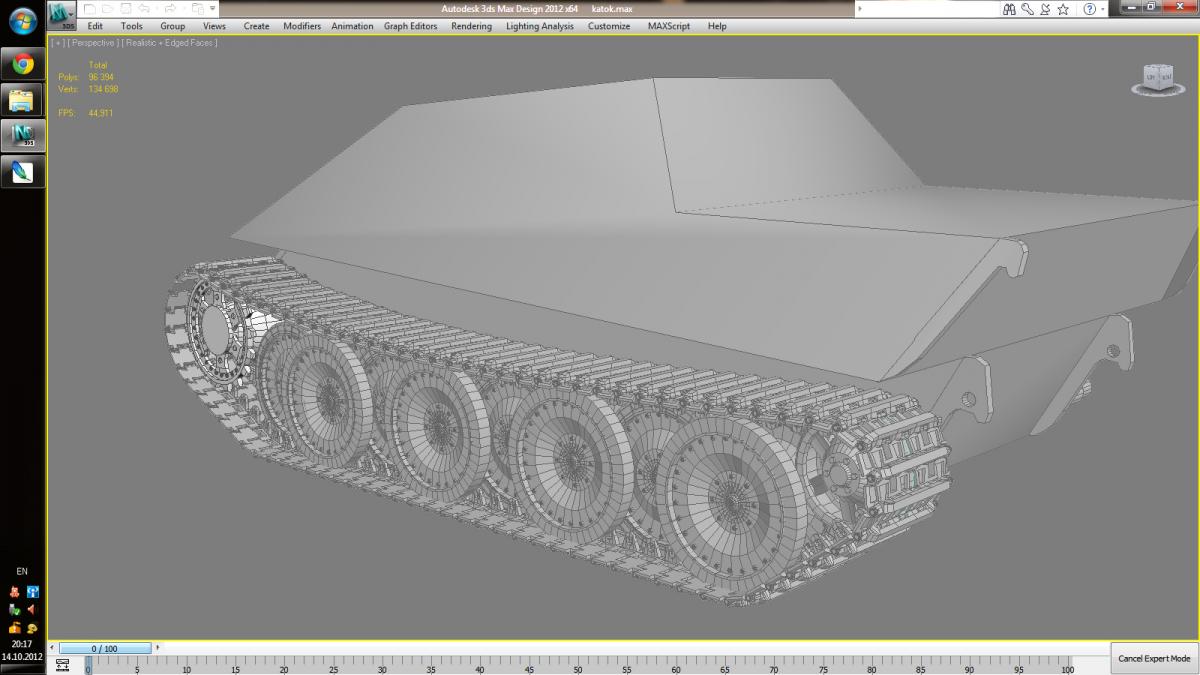Expand the quick access toolbar customize arrow
This screenshot has height=675, width=1200.
(213, 9)
